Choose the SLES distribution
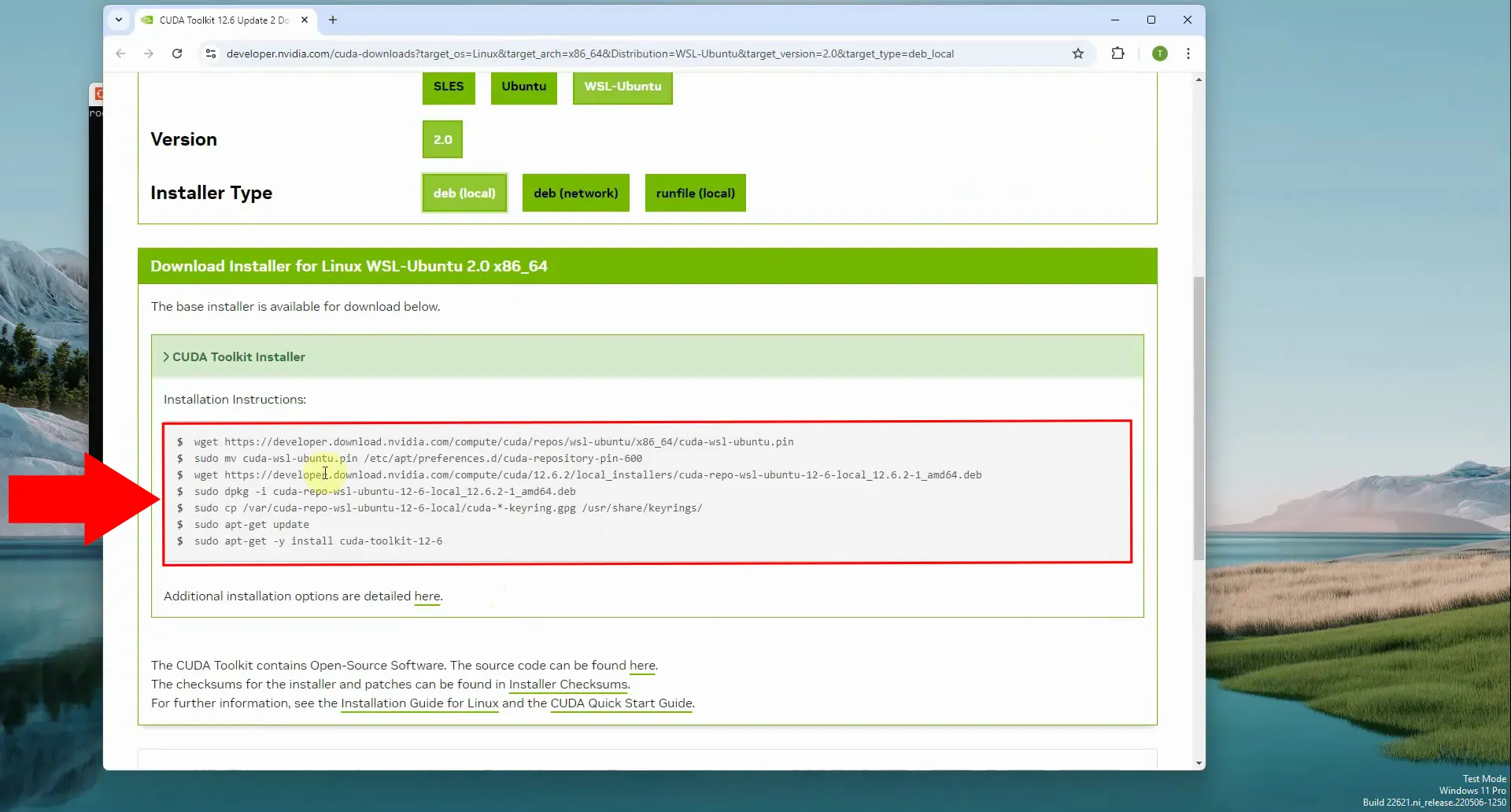This screenshot has height=812, width=1511. (449, 87)
